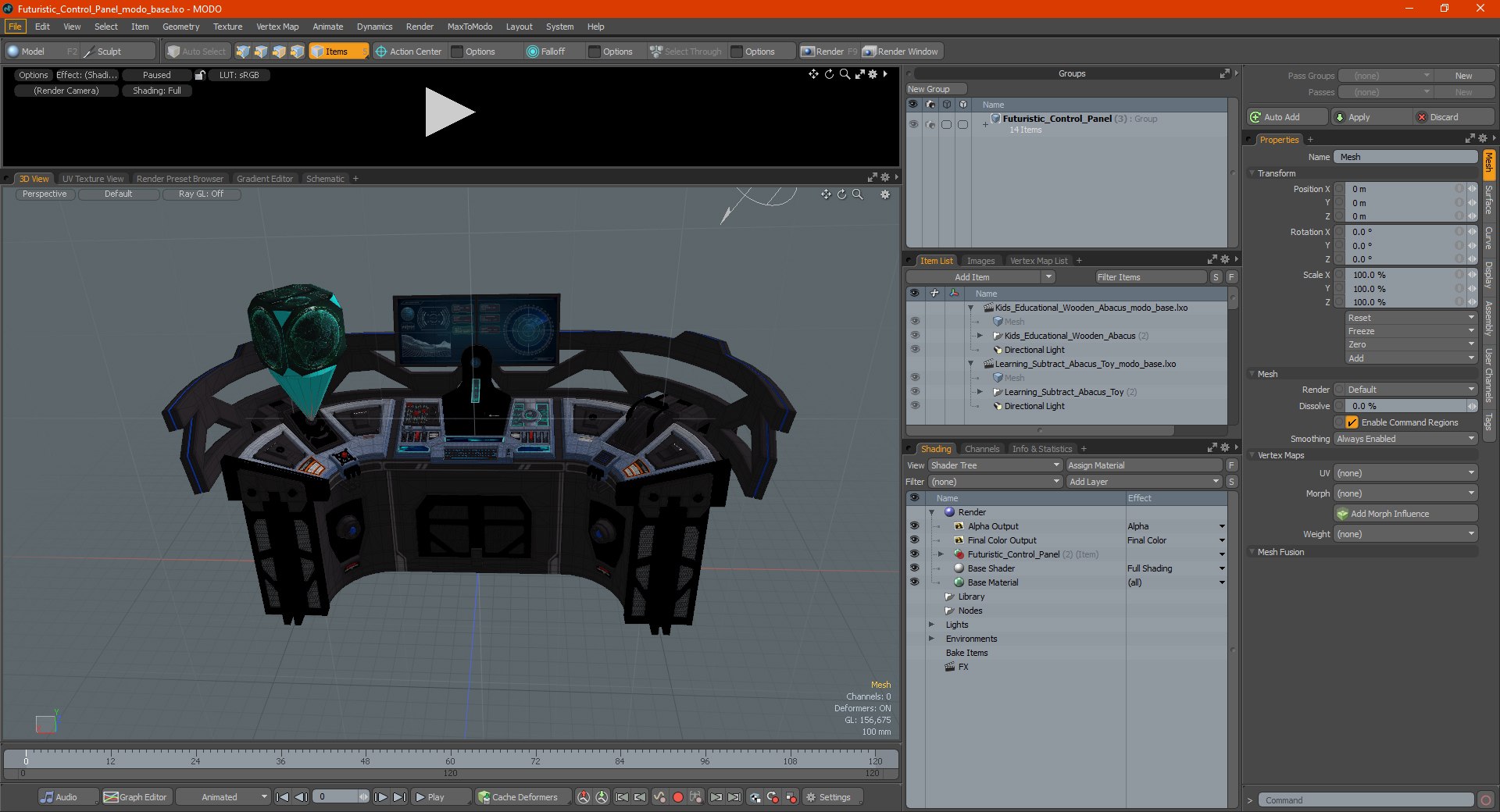Maximize the Groups panel
1500x812 pixels.
coord(1224,73)
